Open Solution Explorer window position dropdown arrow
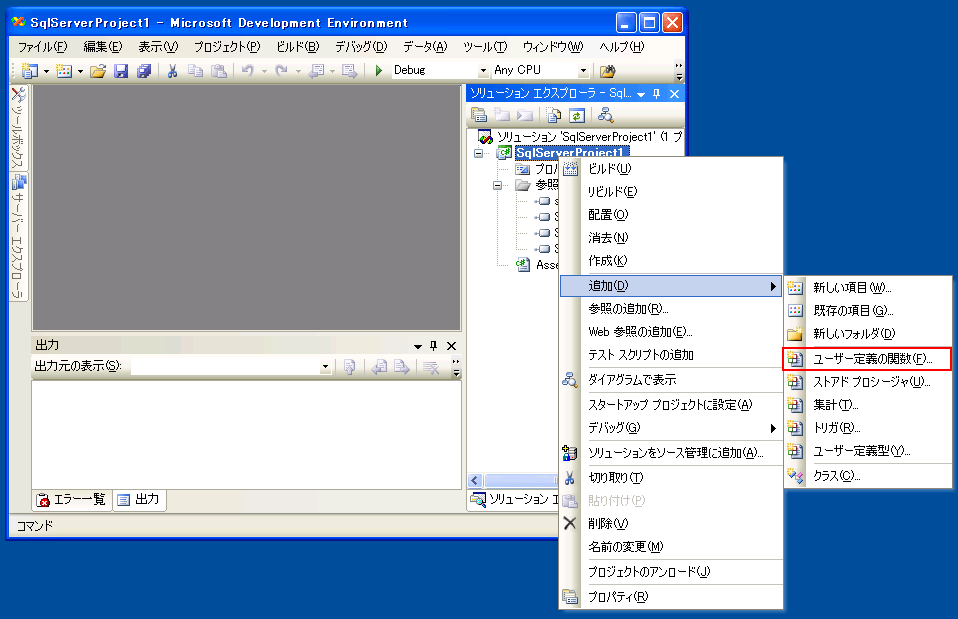Viewport: 958px width, 619px height. [x=641, y=94]
